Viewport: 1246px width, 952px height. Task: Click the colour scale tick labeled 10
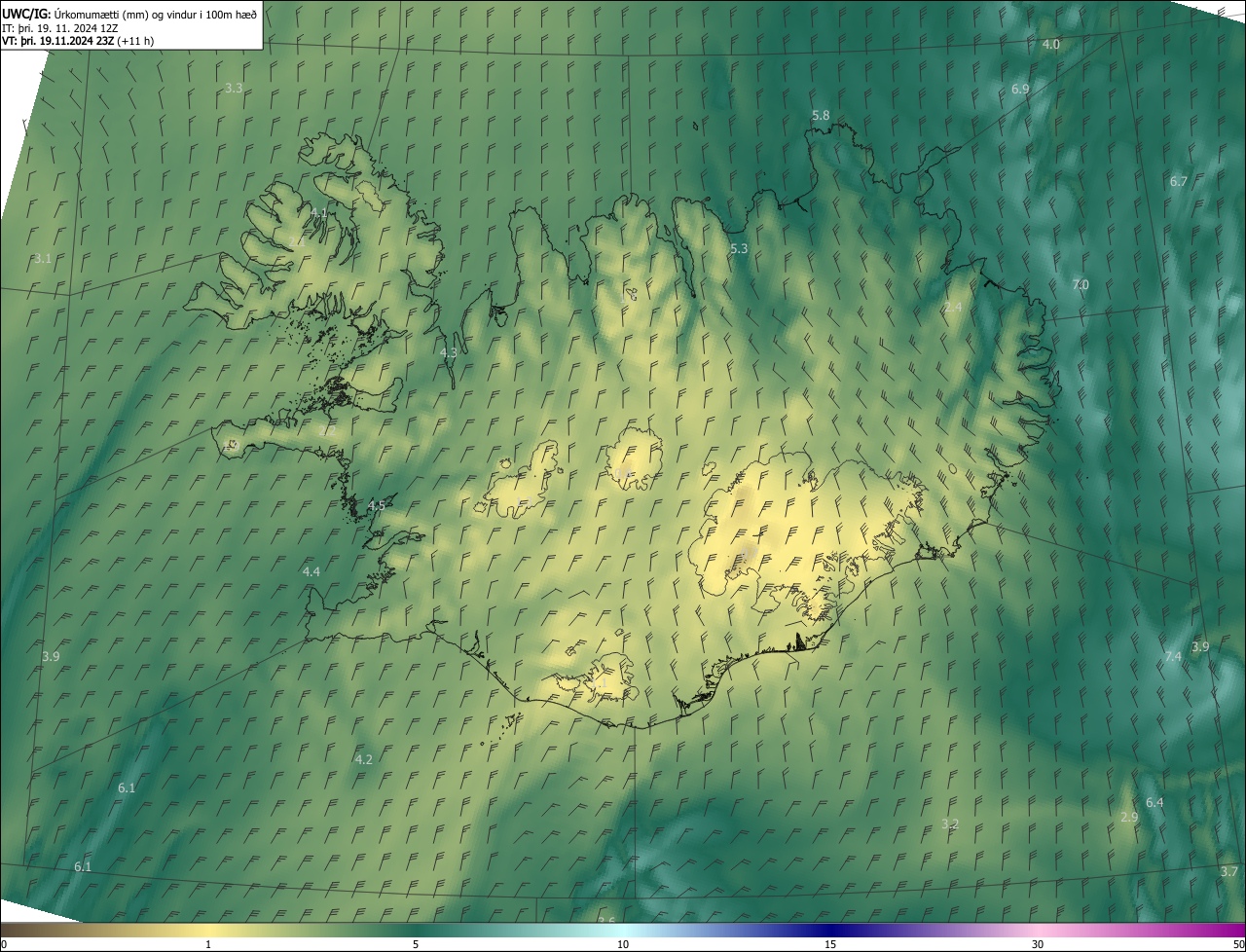coord(623,945)
